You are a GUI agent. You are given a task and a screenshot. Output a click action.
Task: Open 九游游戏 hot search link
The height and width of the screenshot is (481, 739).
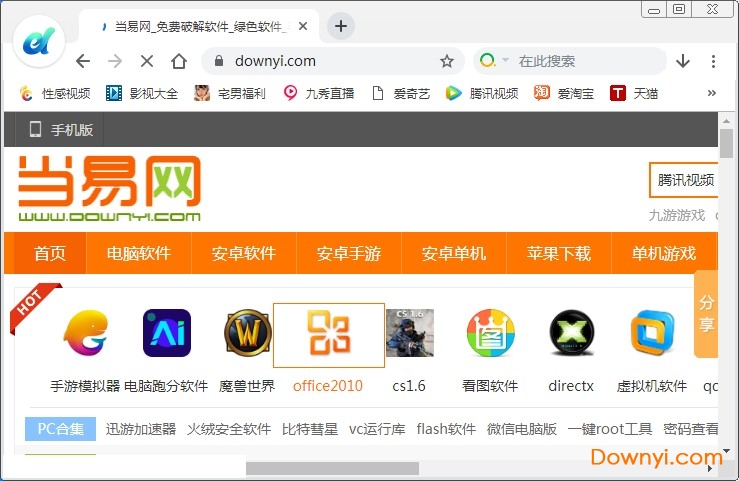[677, 215]
